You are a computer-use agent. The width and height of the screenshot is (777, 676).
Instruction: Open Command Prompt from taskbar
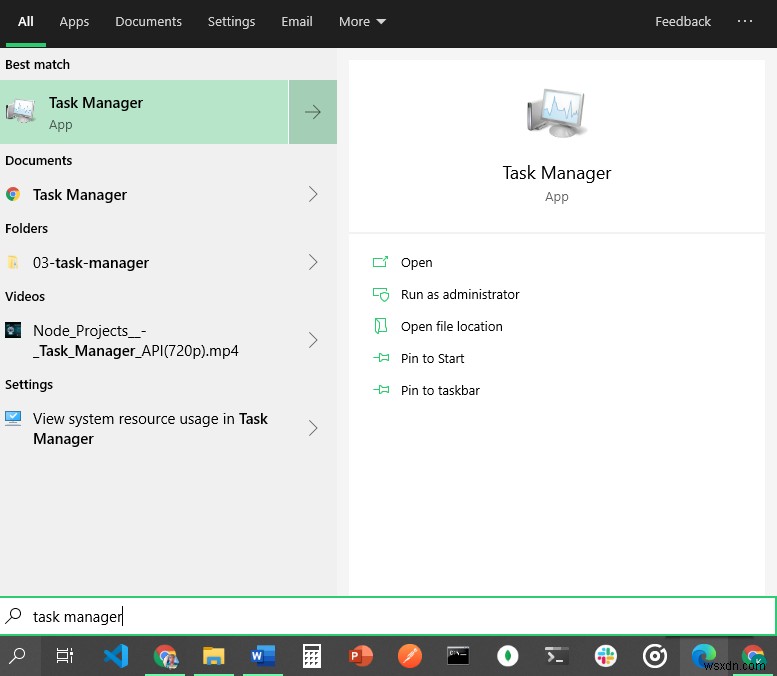pos(458,656)
